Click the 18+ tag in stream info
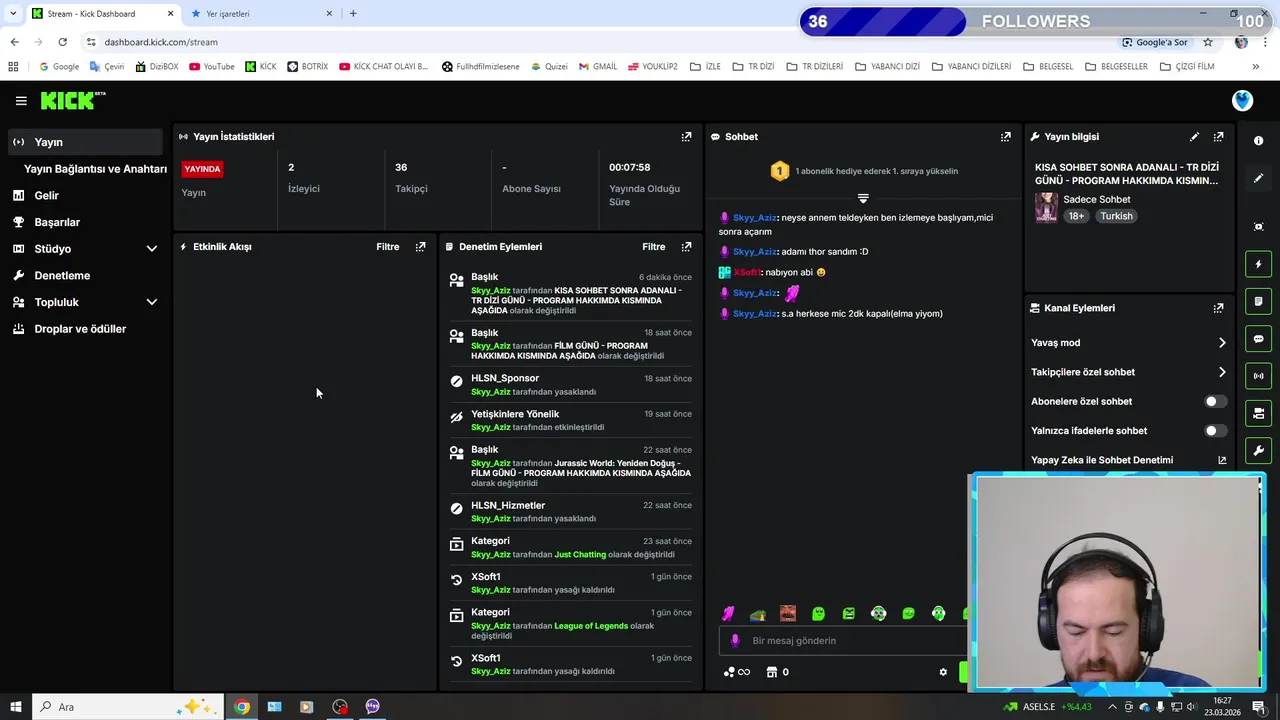The width and height of the screenshot is (1280, 720). click(1076, 216)
